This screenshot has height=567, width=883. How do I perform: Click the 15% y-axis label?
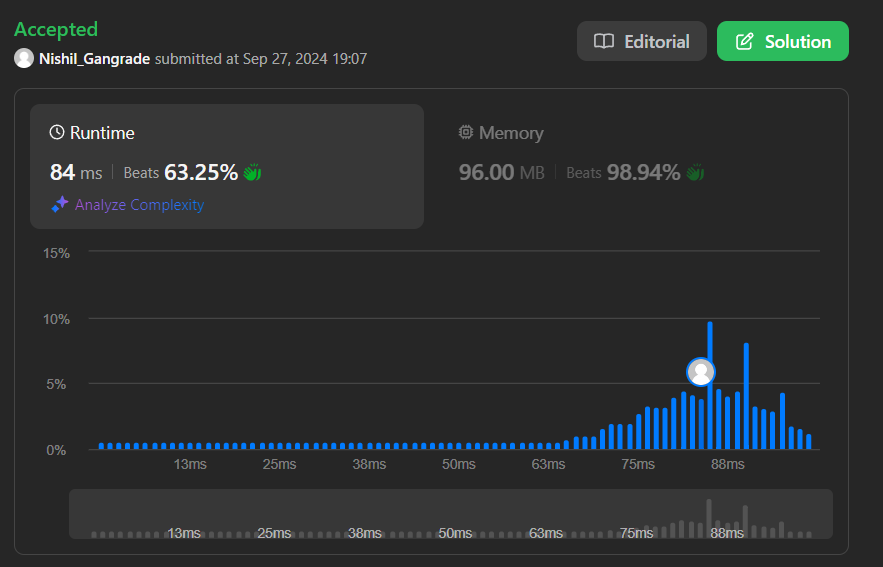pyautogui.click(x=56, y=253)
